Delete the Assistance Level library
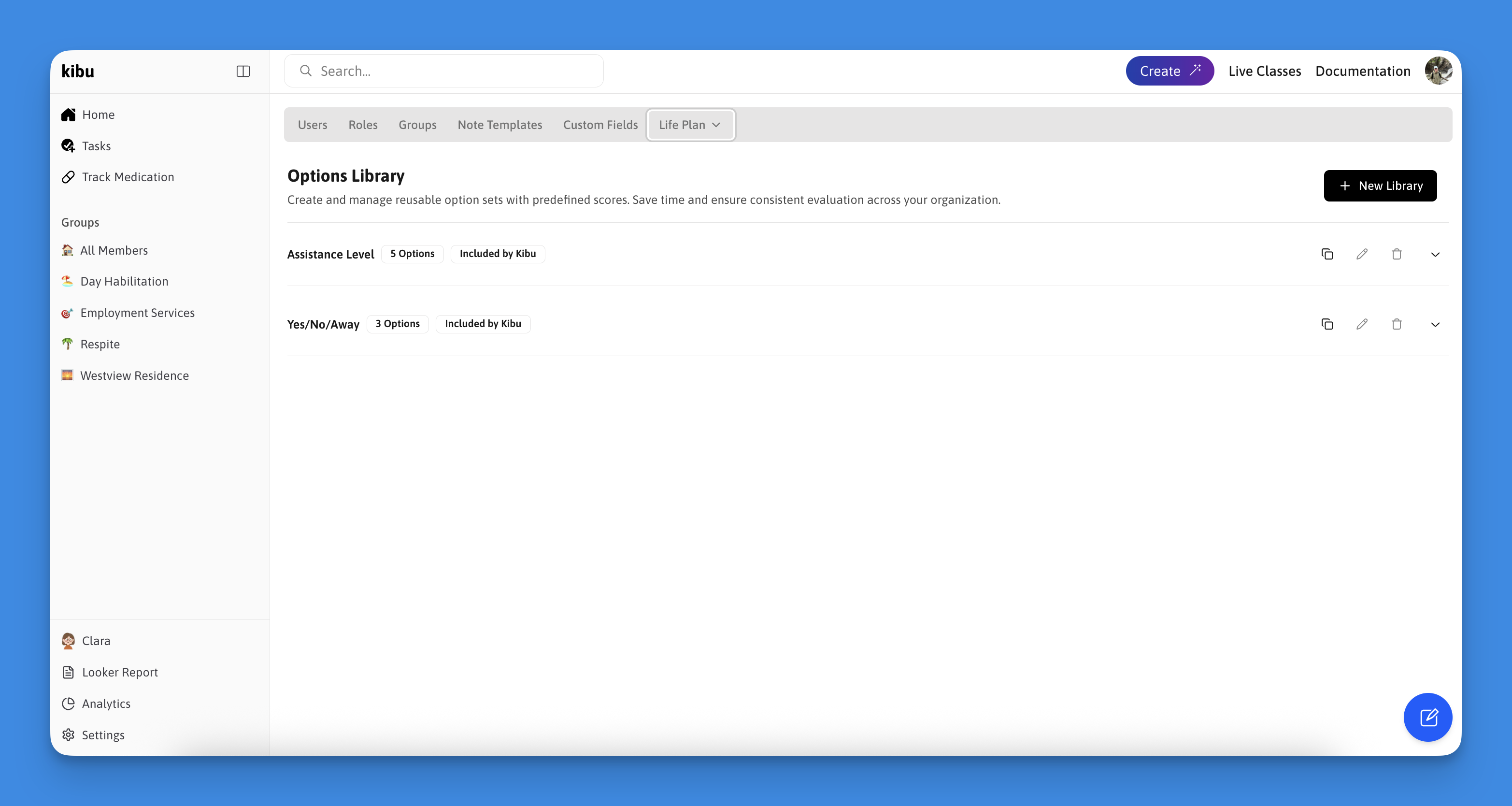This screenshot has height=806, width=1512. pos(1397,254)
